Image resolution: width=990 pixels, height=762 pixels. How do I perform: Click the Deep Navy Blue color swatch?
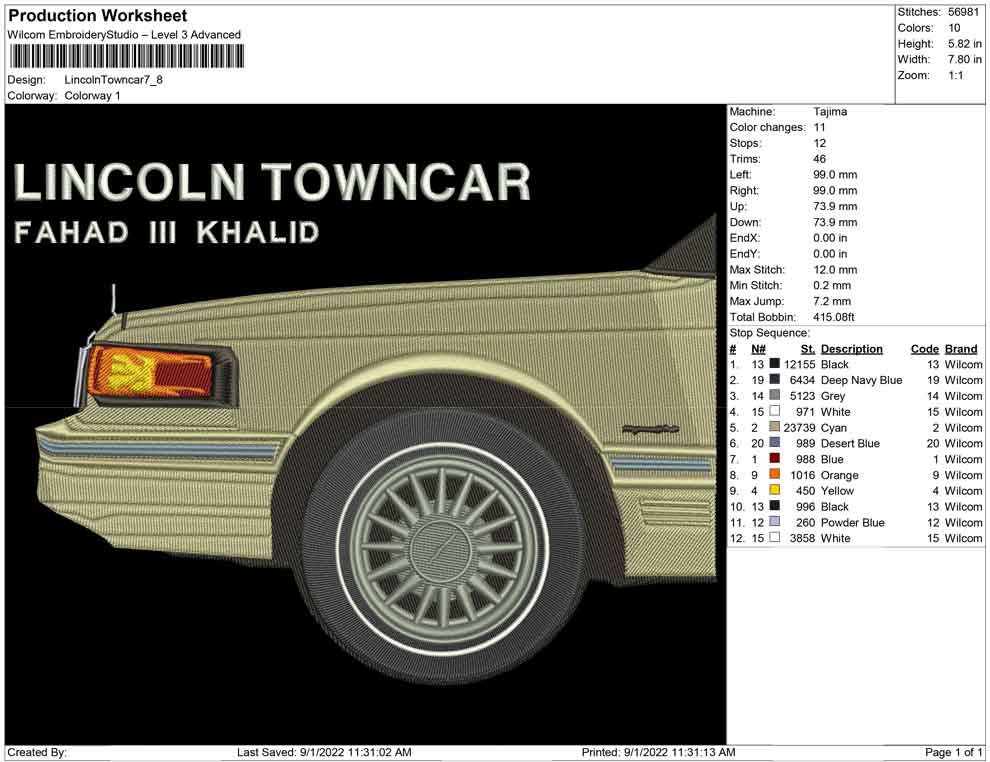(775, 379)
